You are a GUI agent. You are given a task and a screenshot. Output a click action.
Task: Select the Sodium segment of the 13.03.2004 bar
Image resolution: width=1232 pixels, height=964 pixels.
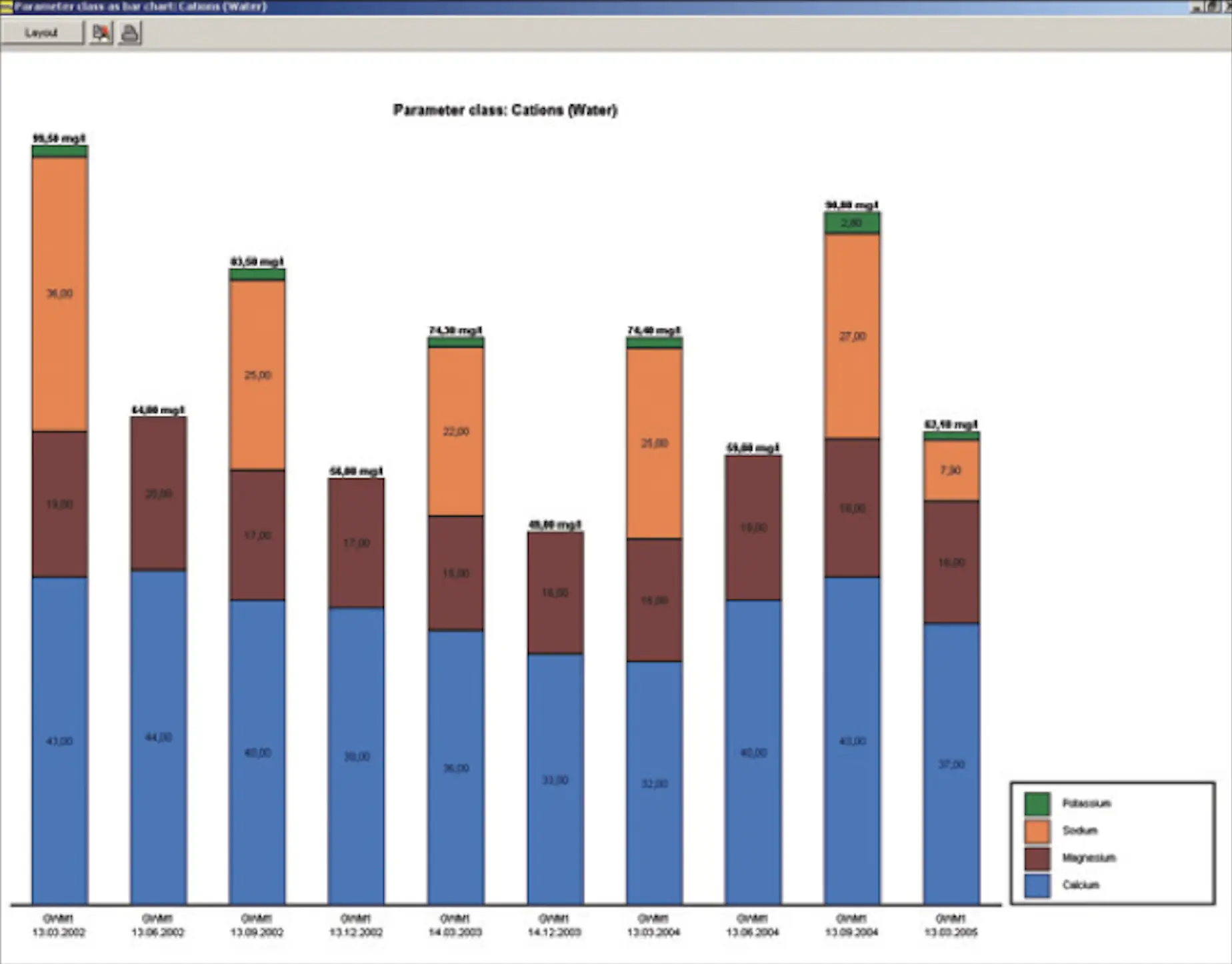655,443
